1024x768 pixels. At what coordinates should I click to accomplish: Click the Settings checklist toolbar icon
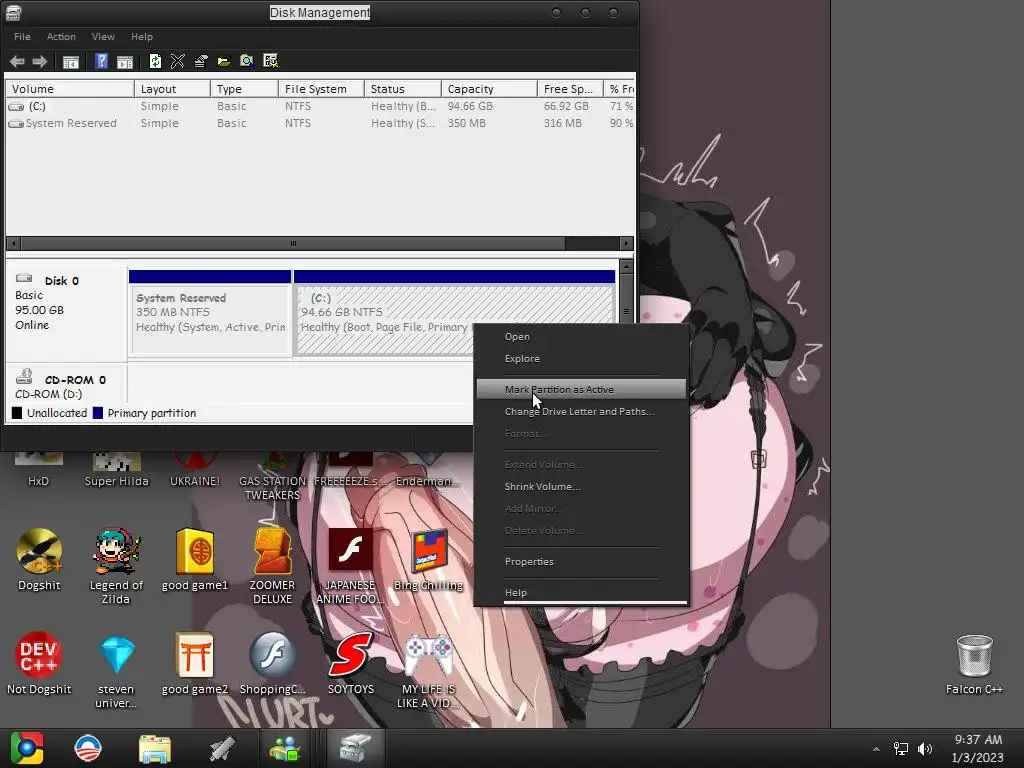pos(270,61)
